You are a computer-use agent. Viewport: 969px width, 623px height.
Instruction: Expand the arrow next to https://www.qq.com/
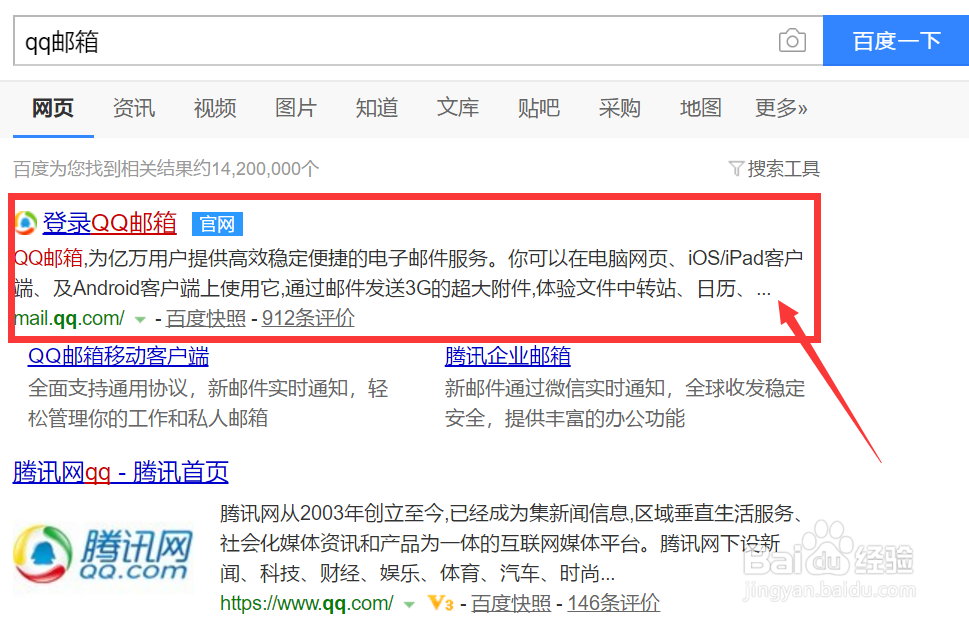click(x=409, y=604)
